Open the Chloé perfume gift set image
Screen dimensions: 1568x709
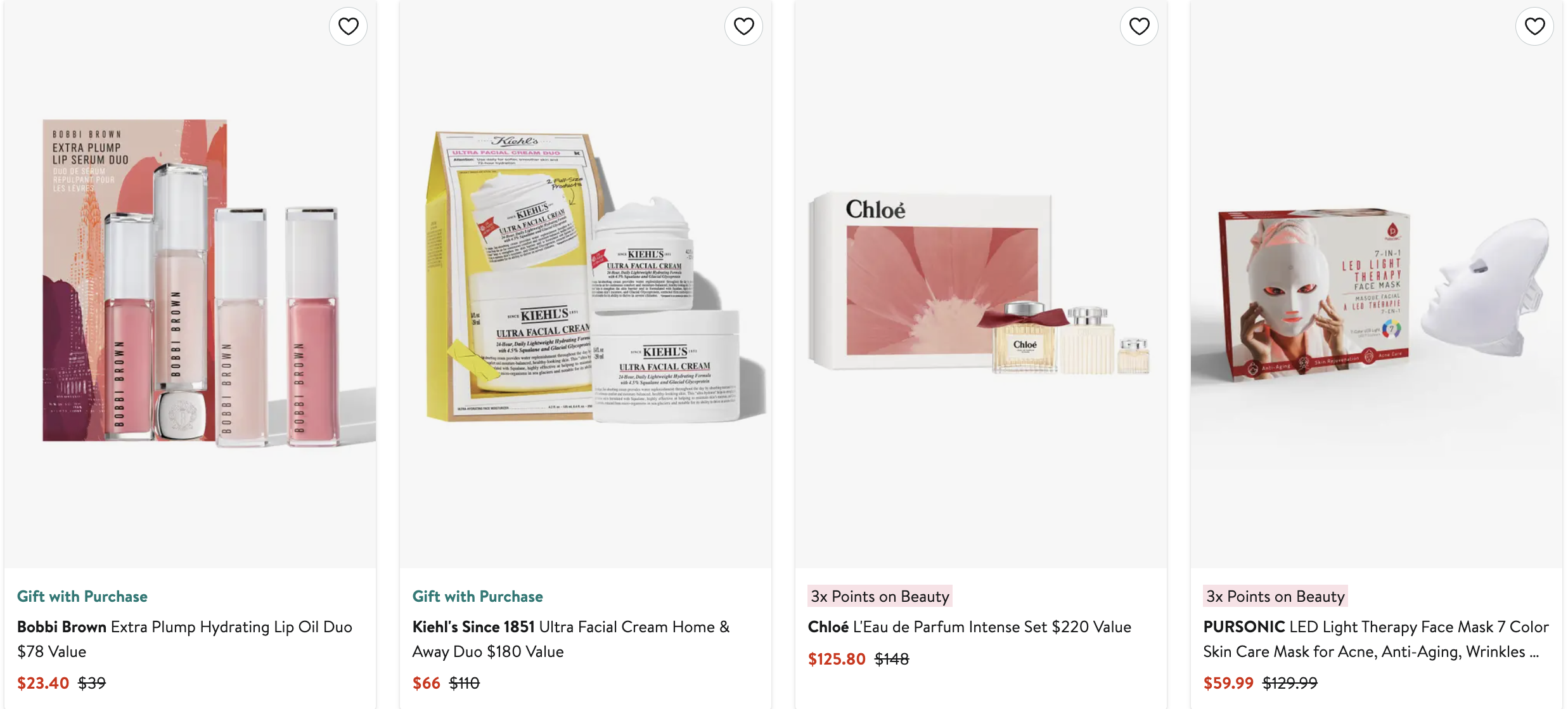point(981,282)
